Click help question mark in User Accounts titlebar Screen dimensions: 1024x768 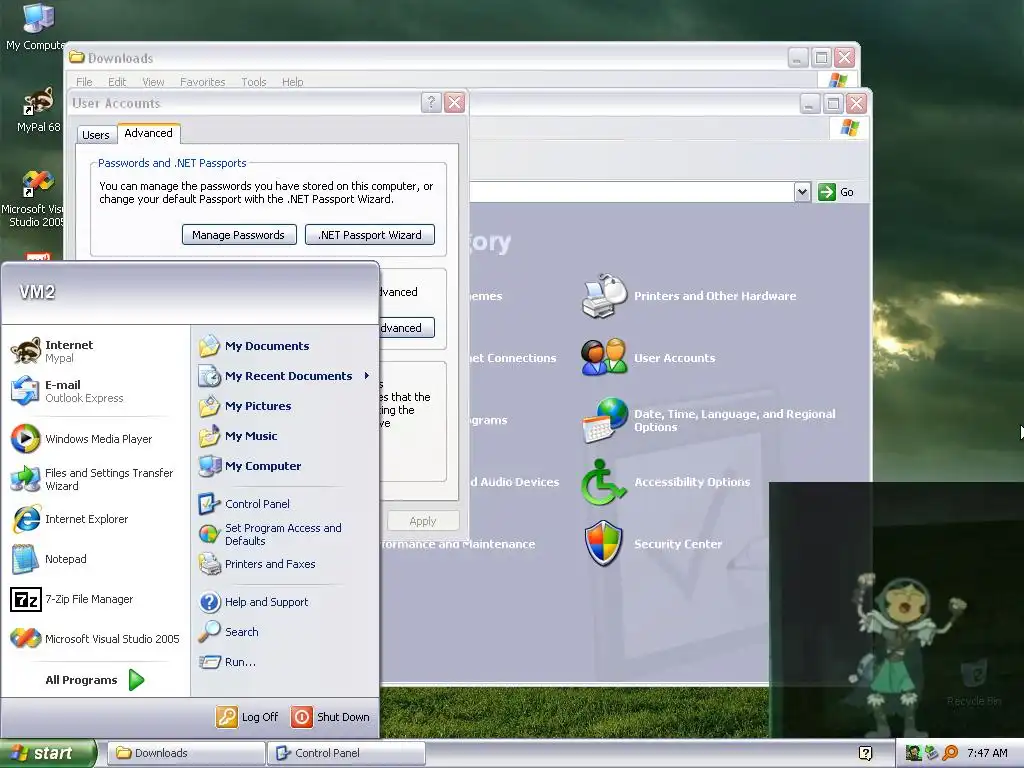(431, 103)
